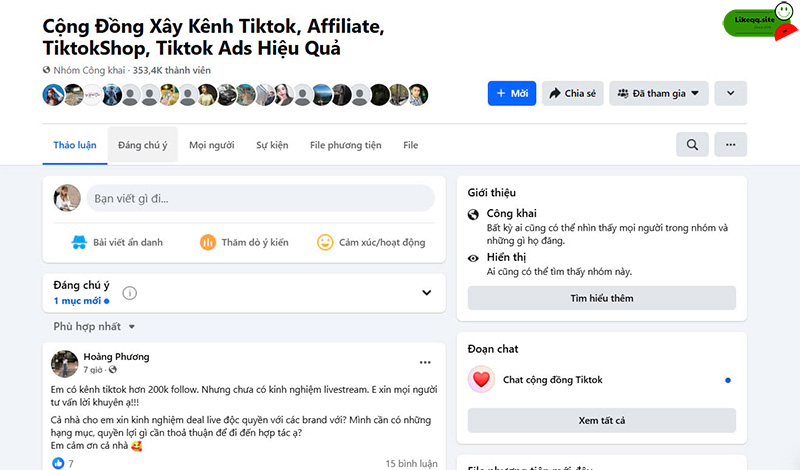
Task: Open the 1 mục mới link
Action: 81,301
